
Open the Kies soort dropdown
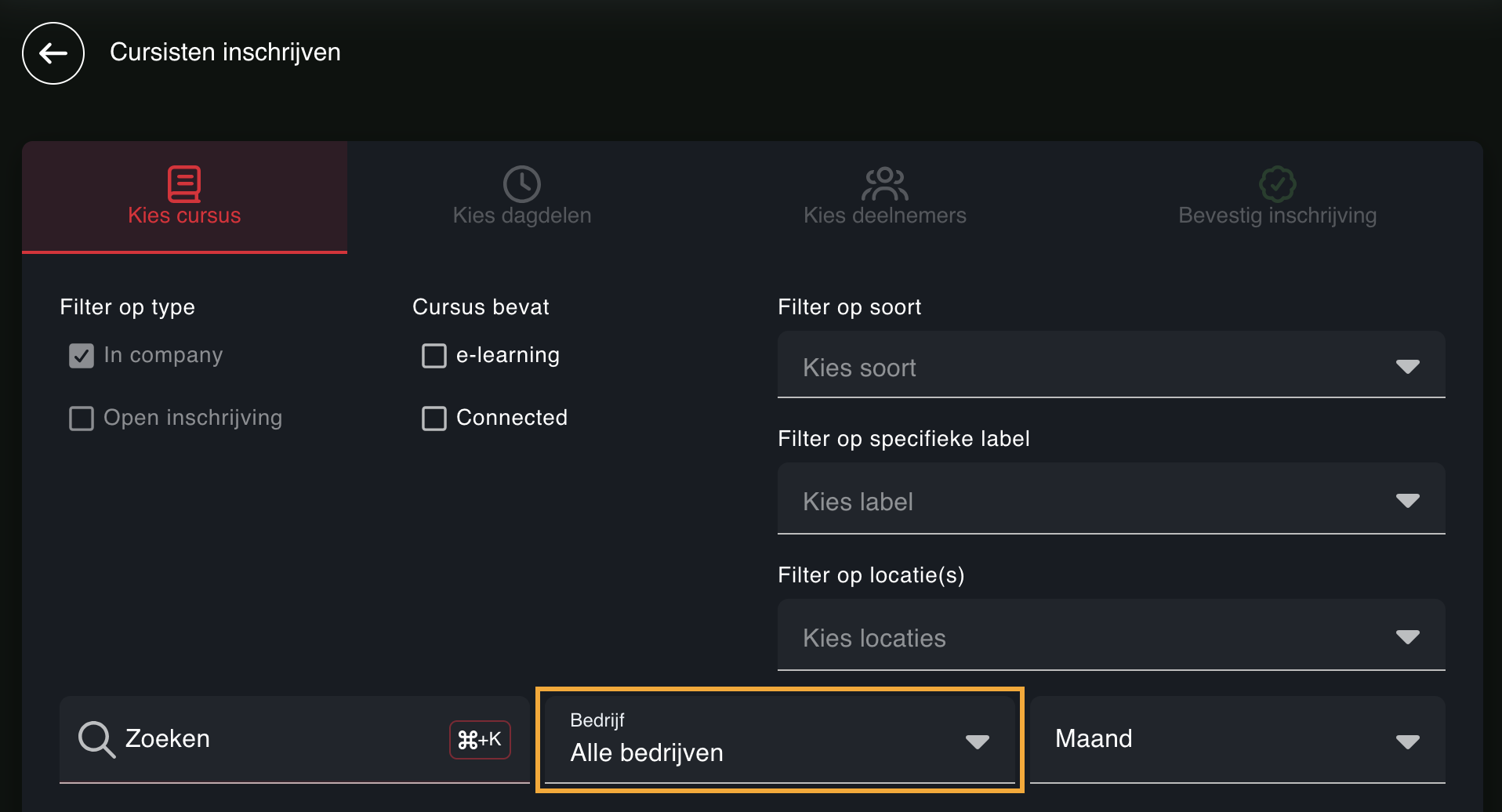(1111, 365)
